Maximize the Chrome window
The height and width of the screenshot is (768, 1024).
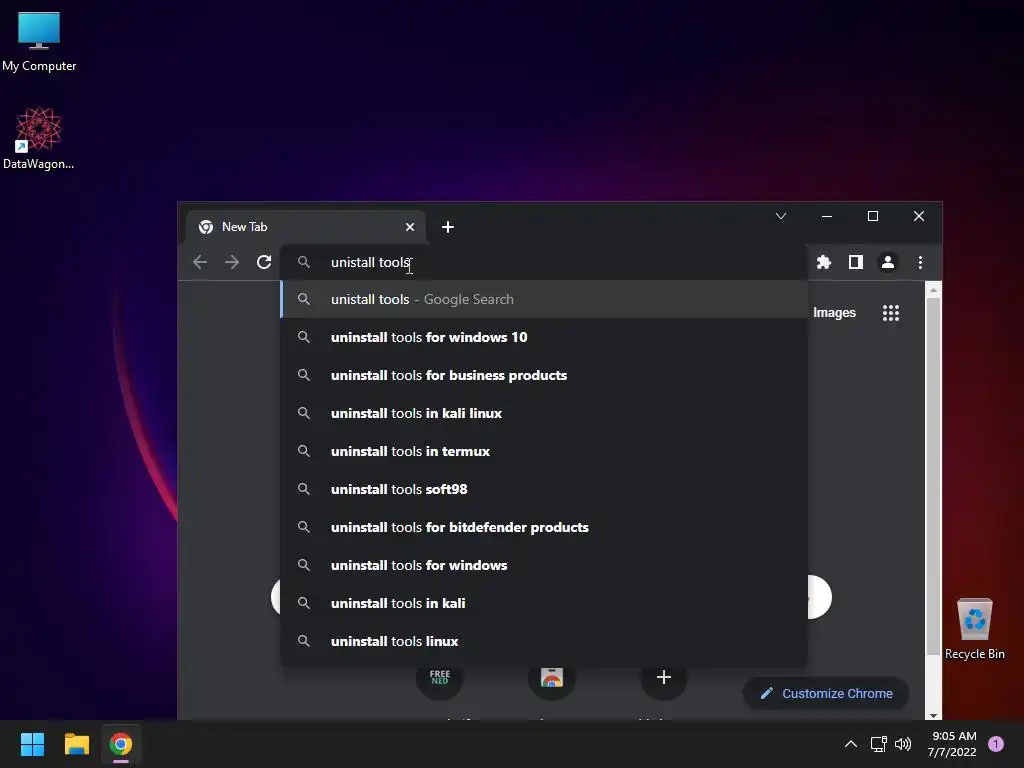click(x=872, y=216)
